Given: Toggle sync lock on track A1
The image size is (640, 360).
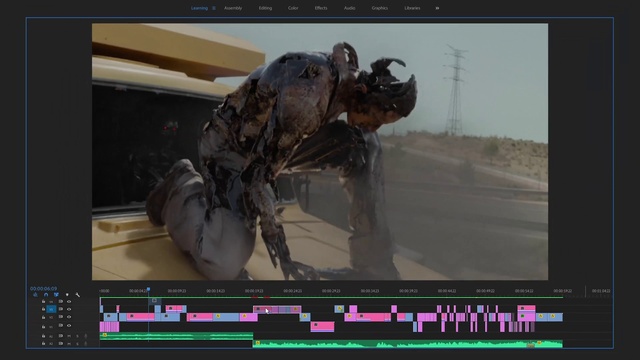Looking at the screenshot, I should (61, 336).
